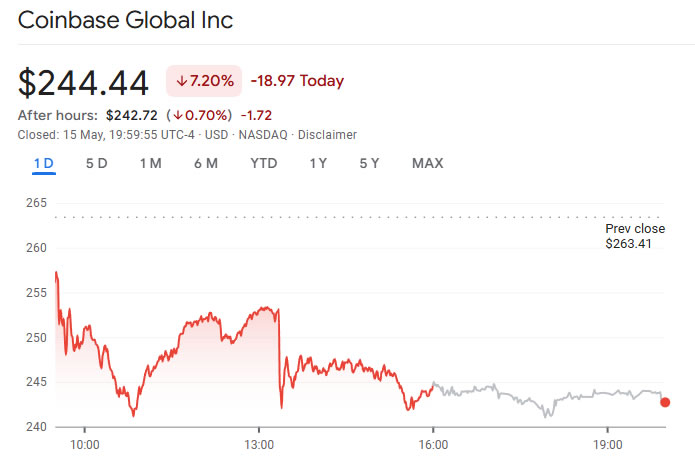Click the after-hours 0.70% down arrow
Image resolution: width=695 pixels, height=466 pixels.
[174, 115]
